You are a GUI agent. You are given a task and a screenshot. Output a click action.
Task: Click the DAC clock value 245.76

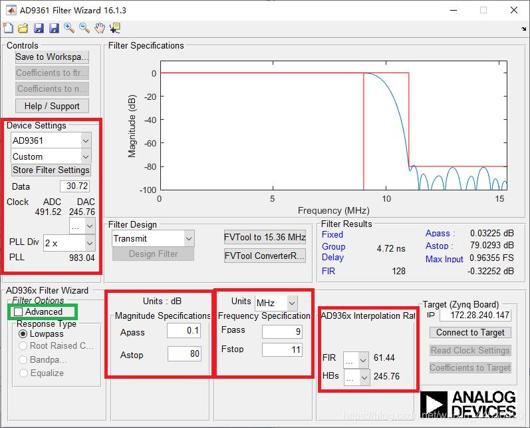coord(82,212)
